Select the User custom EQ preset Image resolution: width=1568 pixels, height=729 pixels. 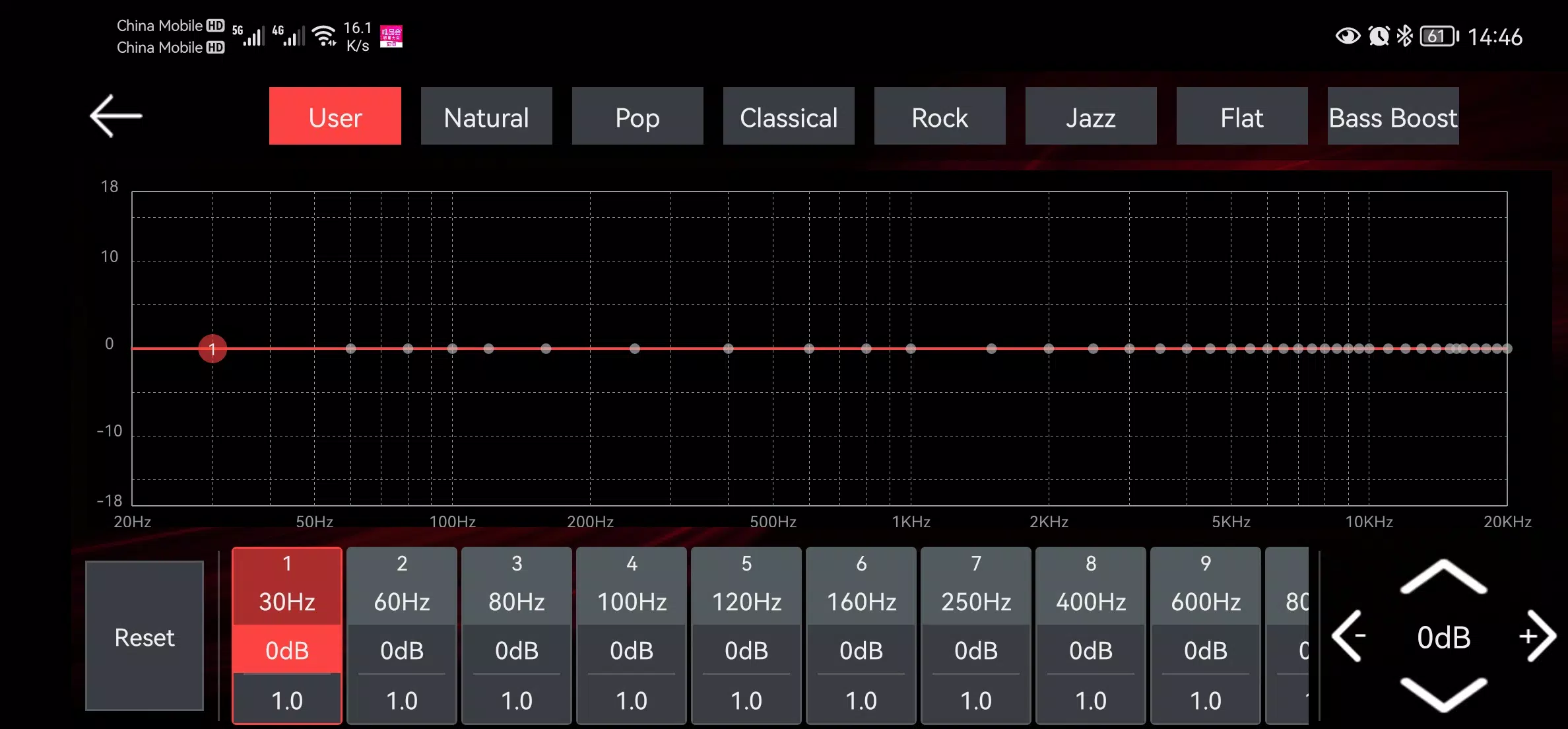335,116
